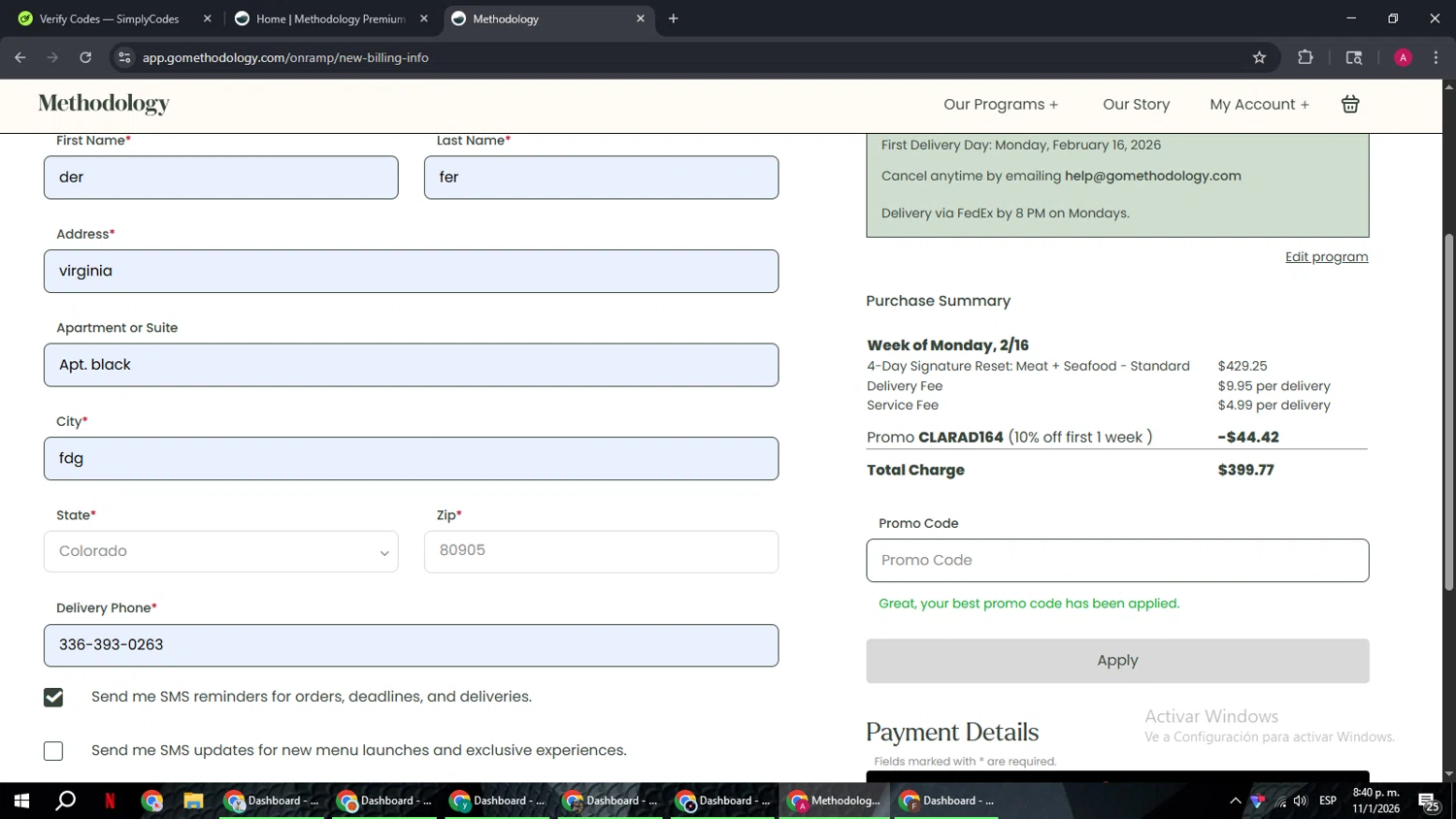The height and width of the screenshot is (819, 1456).
Task: Switch ESP keyboard language indicator
Action: pos(1328,801)
